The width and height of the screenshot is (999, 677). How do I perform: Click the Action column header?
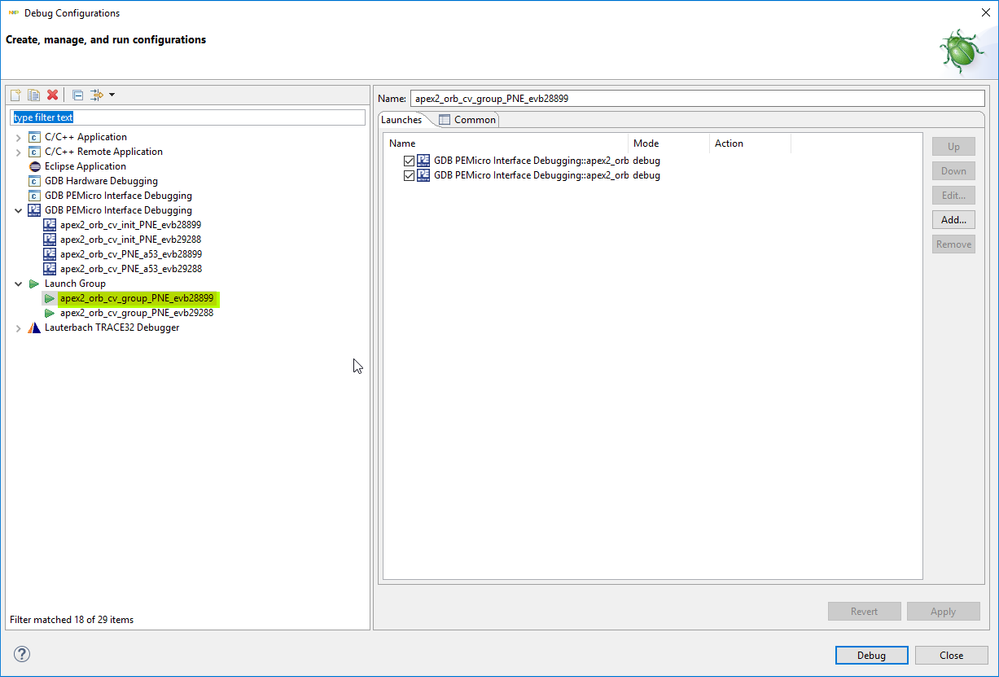[x=750, y=143]
